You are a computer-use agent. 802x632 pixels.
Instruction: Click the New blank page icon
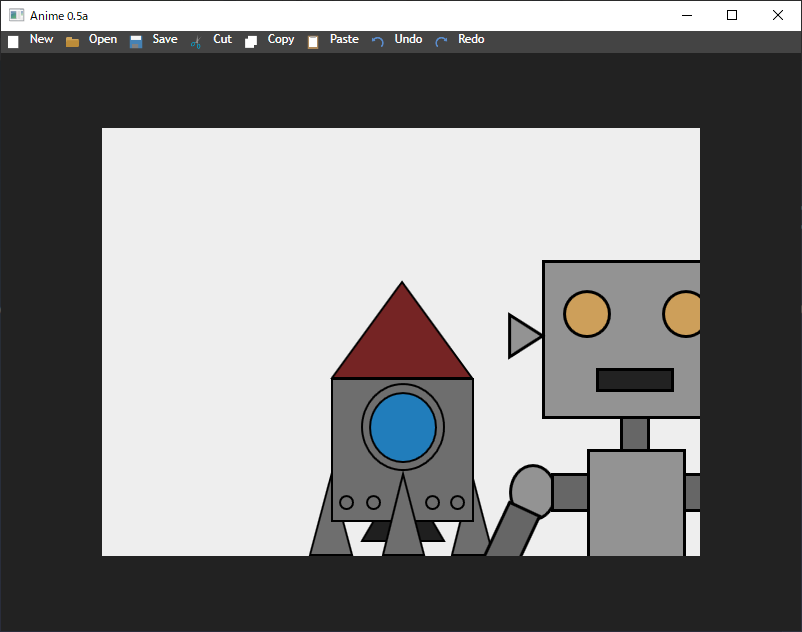click(14, 42)
